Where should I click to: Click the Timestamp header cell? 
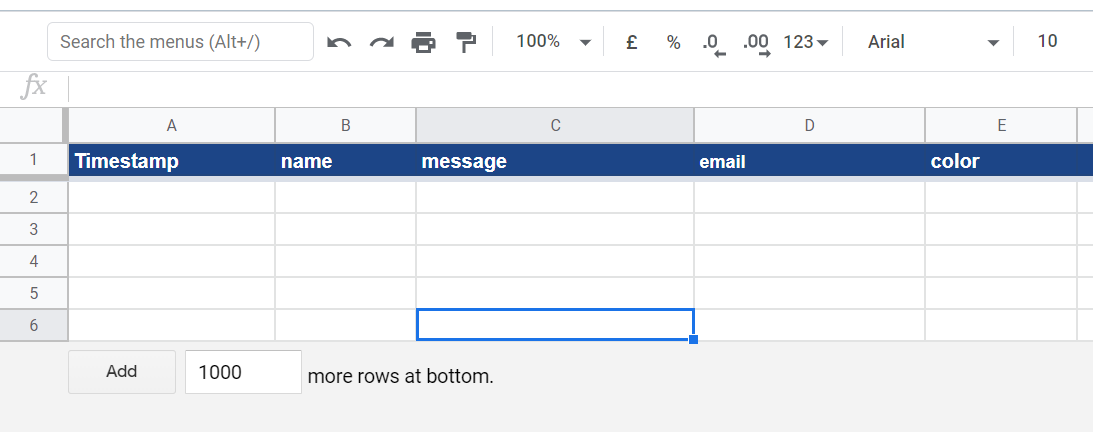[172, 161]
